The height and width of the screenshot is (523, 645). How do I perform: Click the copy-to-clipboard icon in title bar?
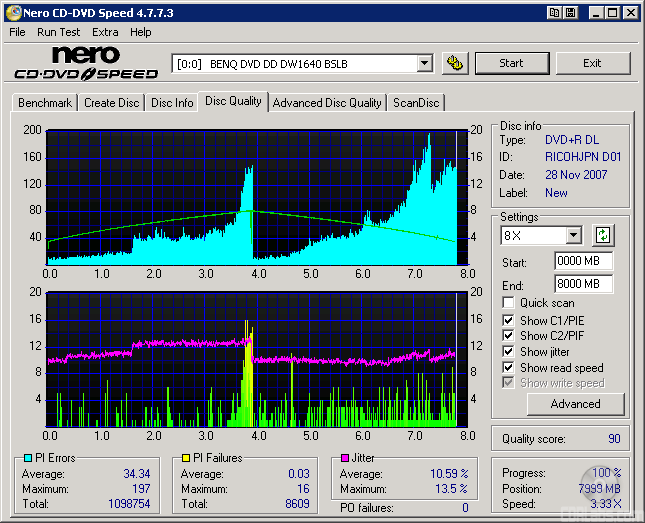point(553,13)
